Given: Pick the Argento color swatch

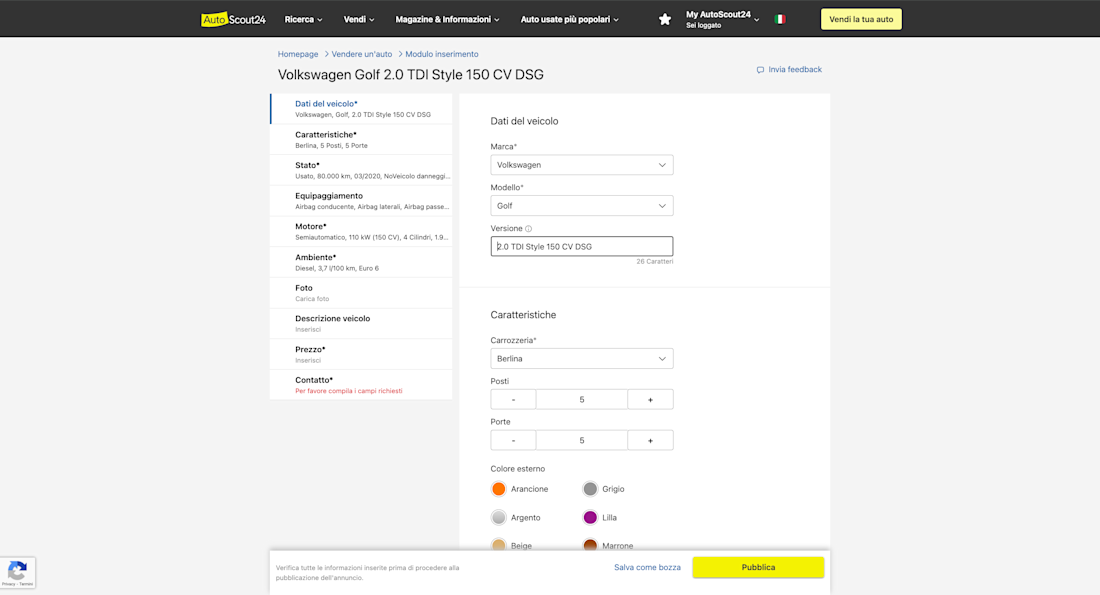Looking at the screenshot, I should [499, 517].
